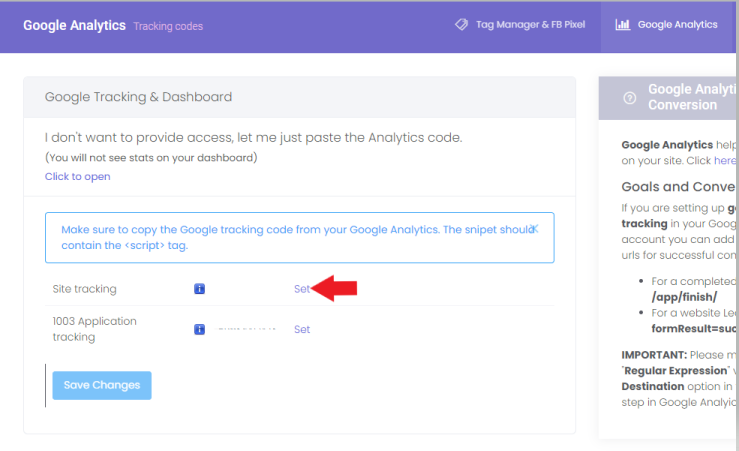Follow the "here" link in Conversion panel
Image resolution: width=739 pixels, height=451 pixels.
pos(724,160)
